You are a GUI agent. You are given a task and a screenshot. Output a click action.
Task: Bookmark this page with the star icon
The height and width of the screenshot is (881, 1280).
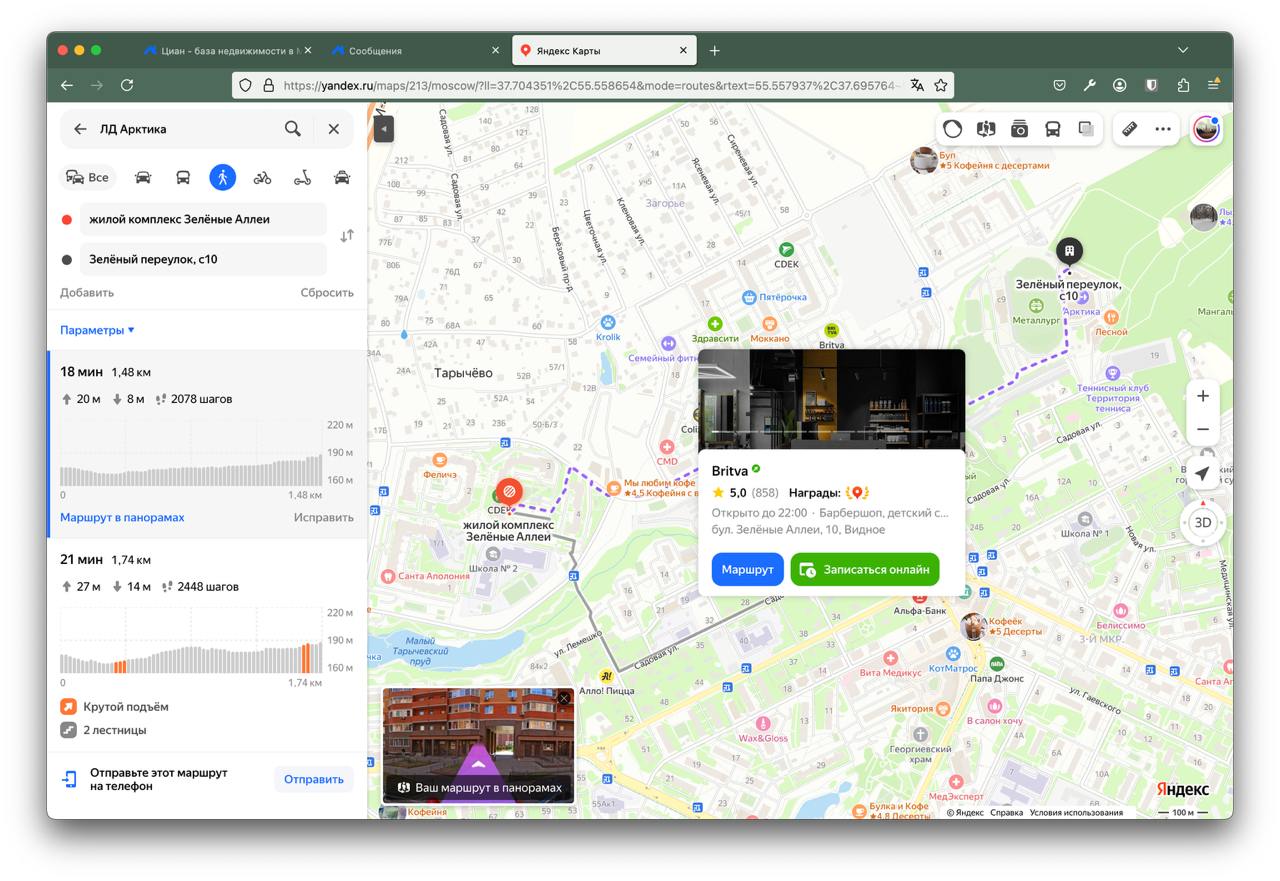(x=941, y=86)
